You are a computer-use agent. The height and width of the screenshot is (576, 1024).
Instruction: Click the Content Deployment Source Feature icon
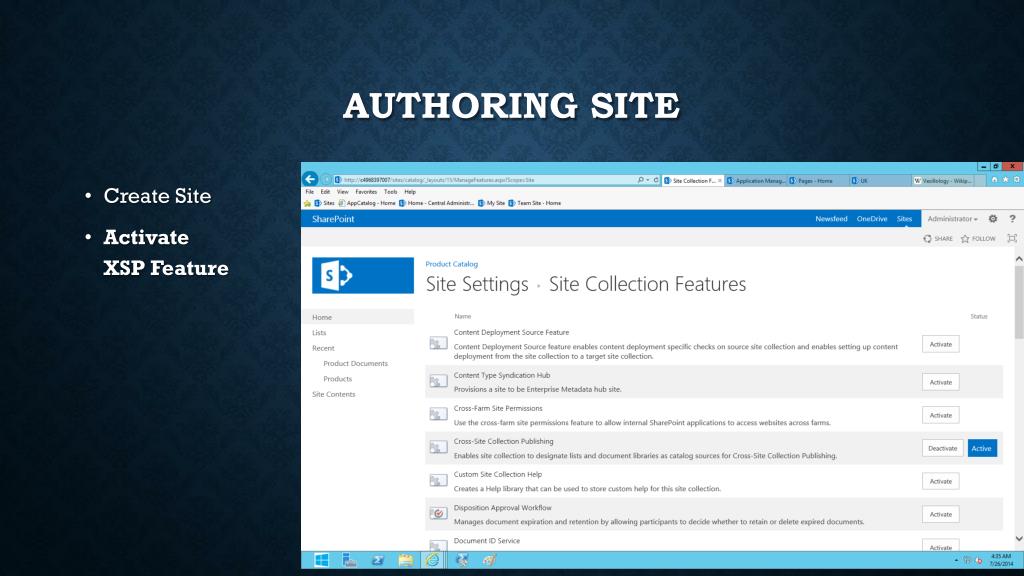(x=438, y=344)
